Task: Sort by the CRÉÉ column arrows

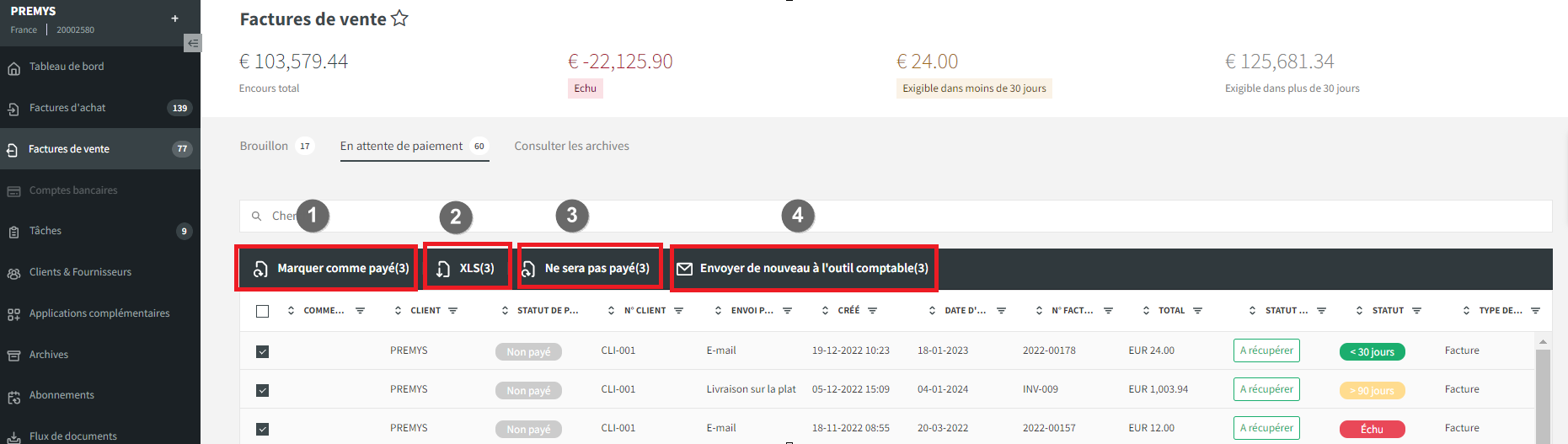Action: pyautogui.click(x=825, y=311)
